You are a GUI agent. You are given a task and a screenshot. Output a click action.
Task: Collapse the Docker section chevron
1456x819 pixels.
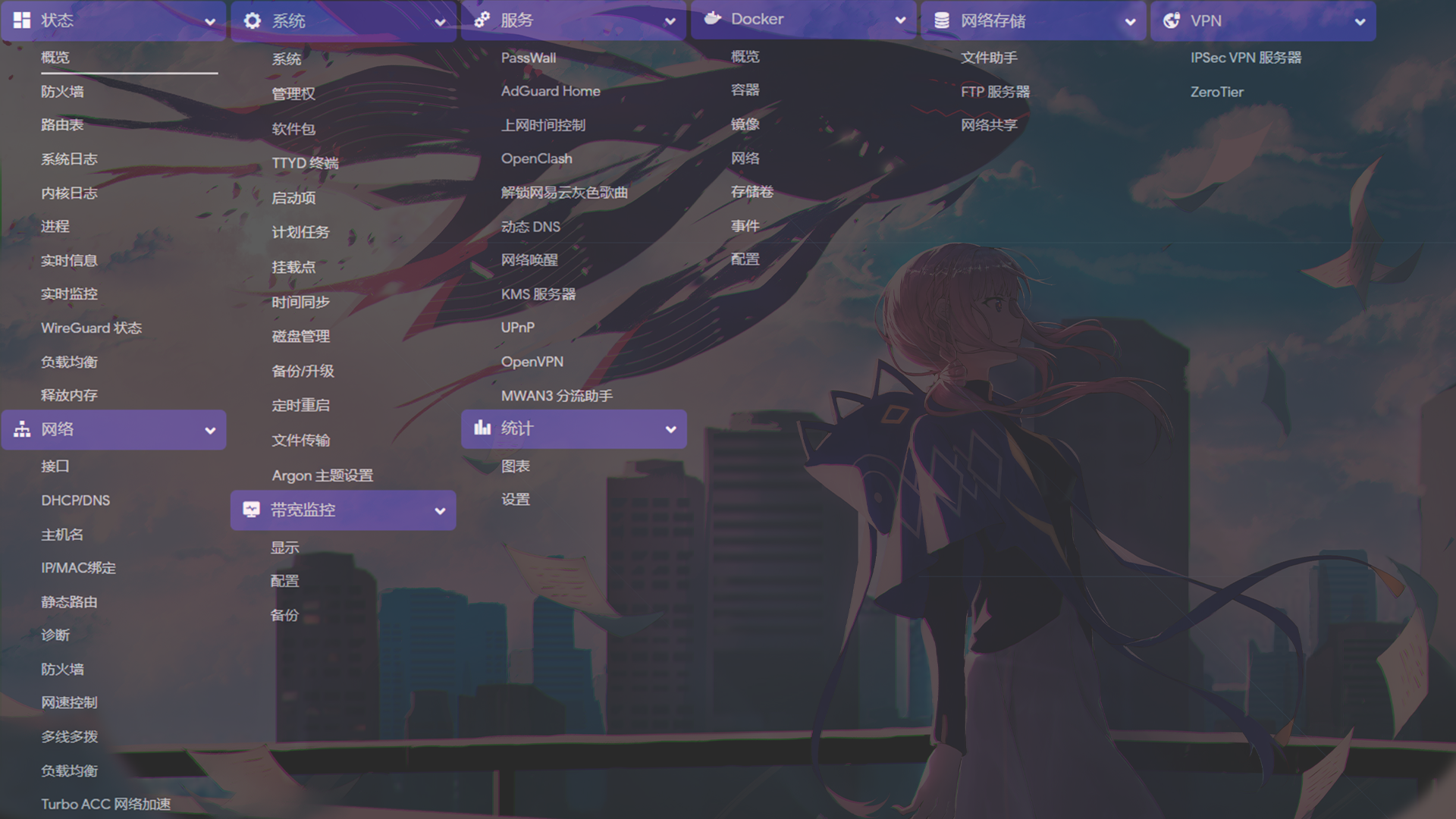[900, 20]
